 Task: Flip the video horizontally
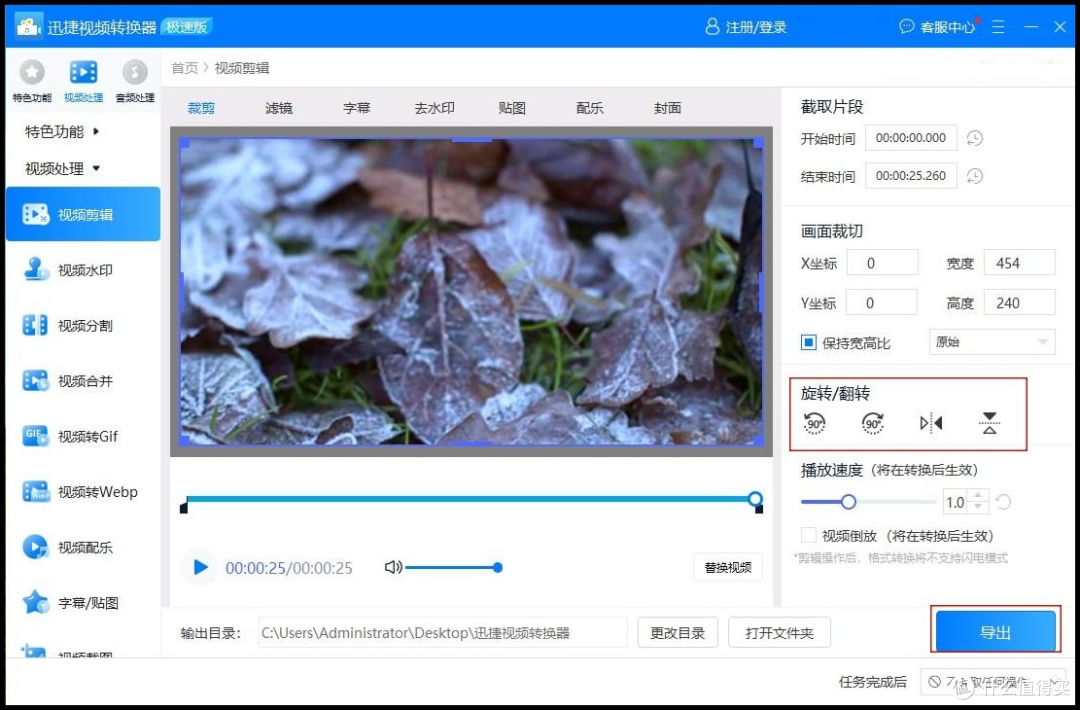pyautogui.click(x=931, y=423)
